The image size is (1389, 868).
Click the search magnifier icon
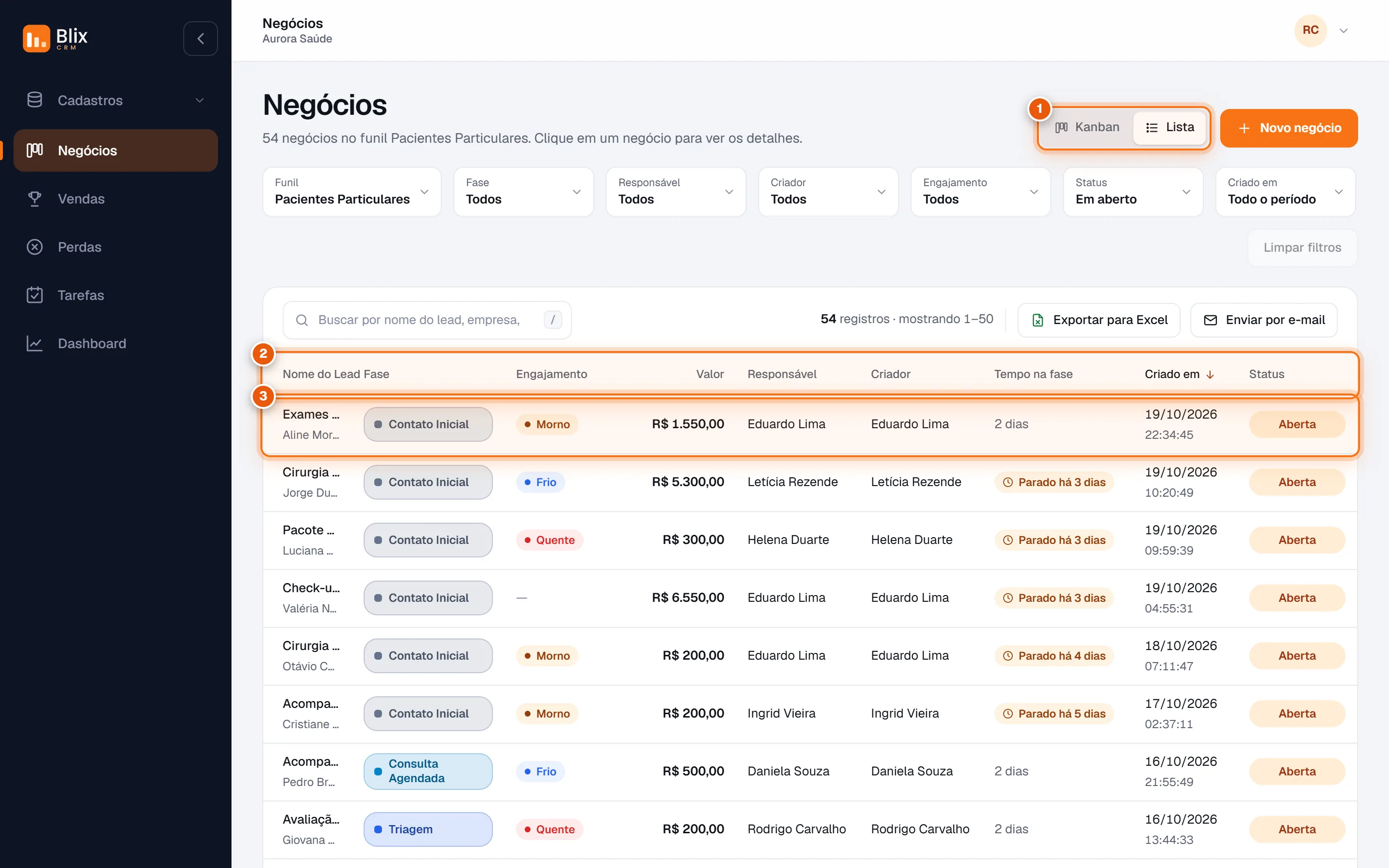(x=302, y=320)
